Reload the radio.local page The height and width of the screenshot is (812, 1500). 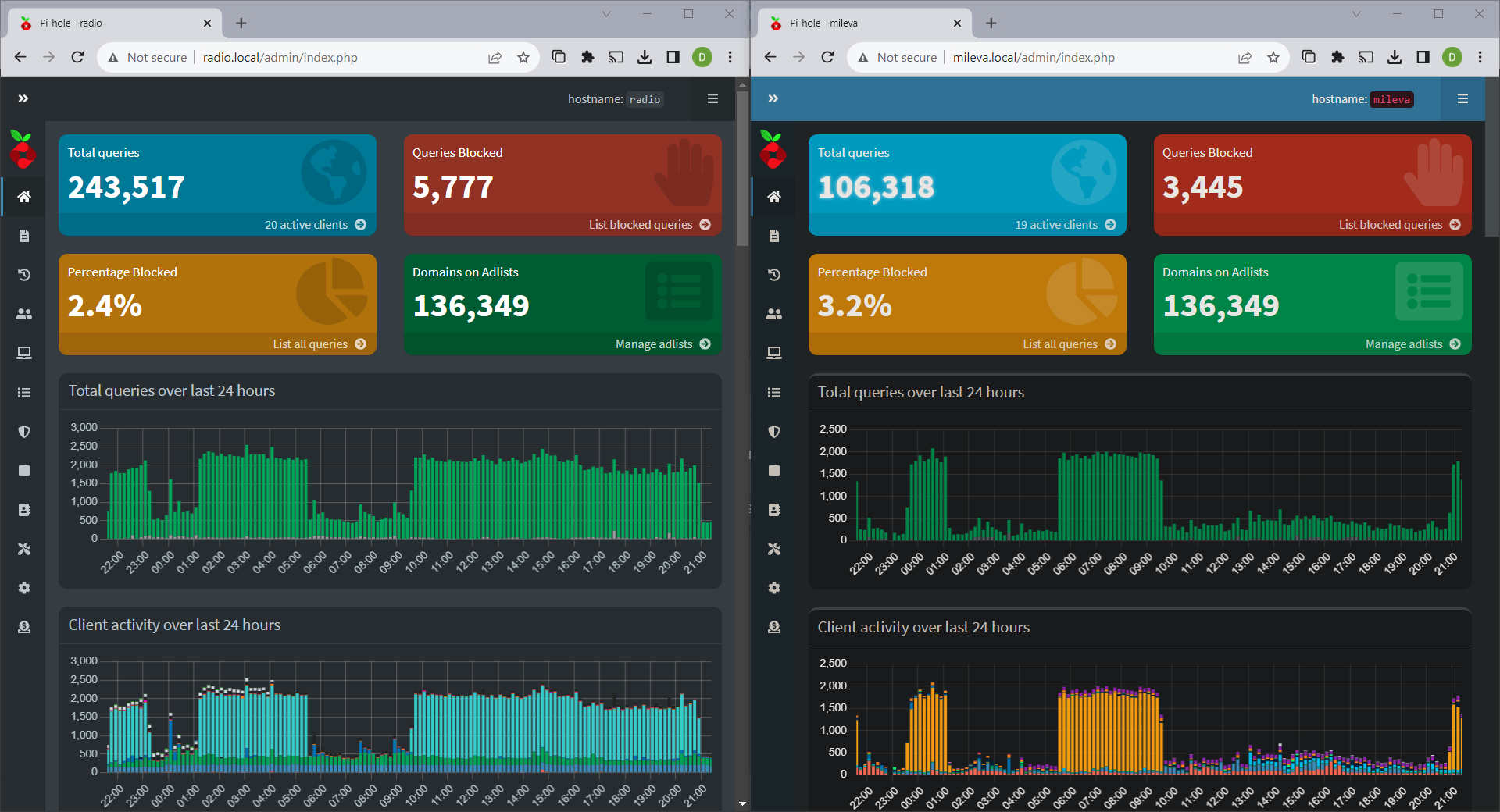77,57
